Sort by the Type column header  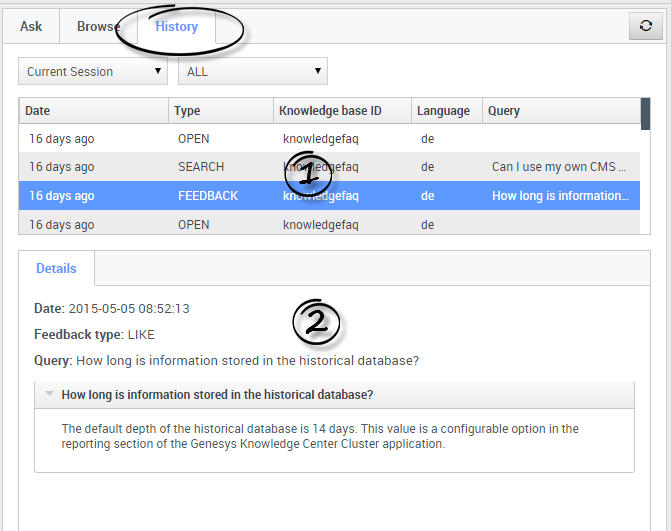click(220, 111)
